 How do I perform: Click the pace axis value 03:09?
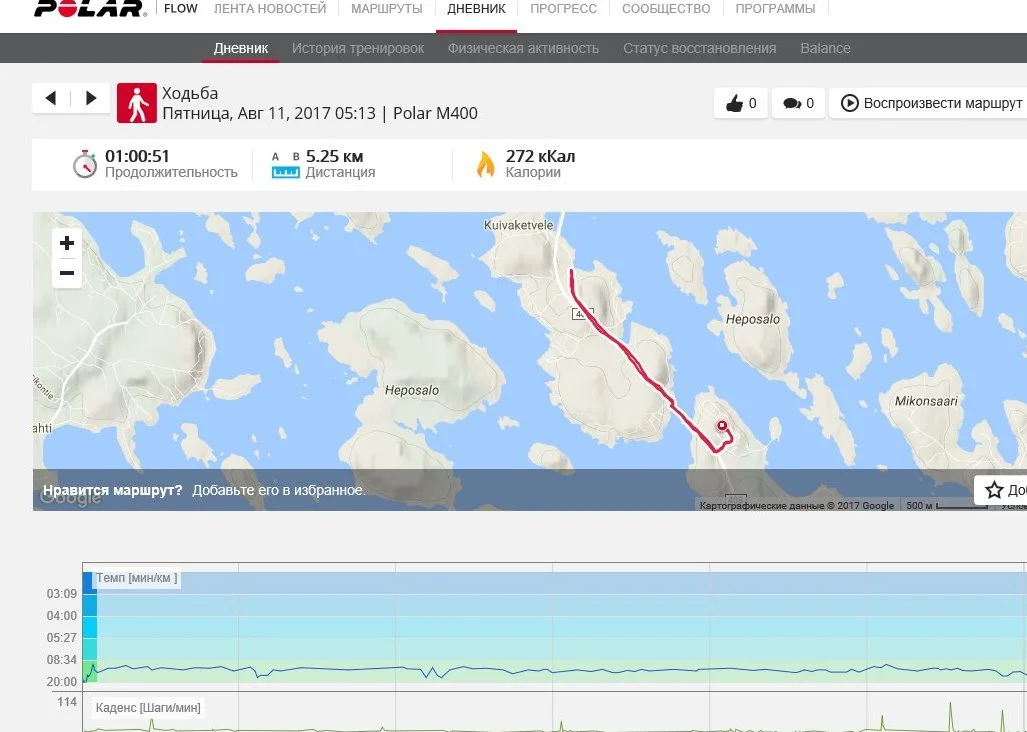coord(62,594)
